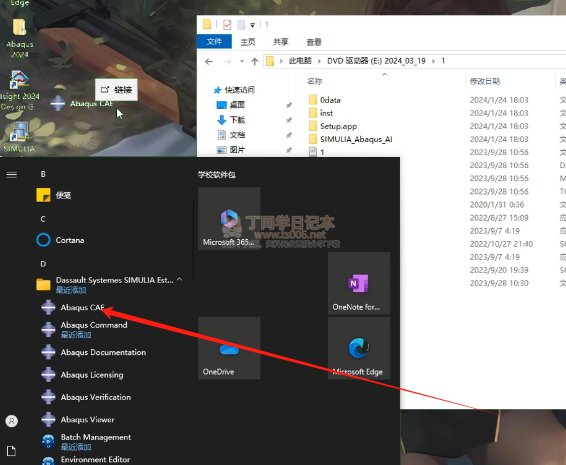Open the Documents icon in Start sidebar
The image size is (566, 465).
(x=12, y=451)
